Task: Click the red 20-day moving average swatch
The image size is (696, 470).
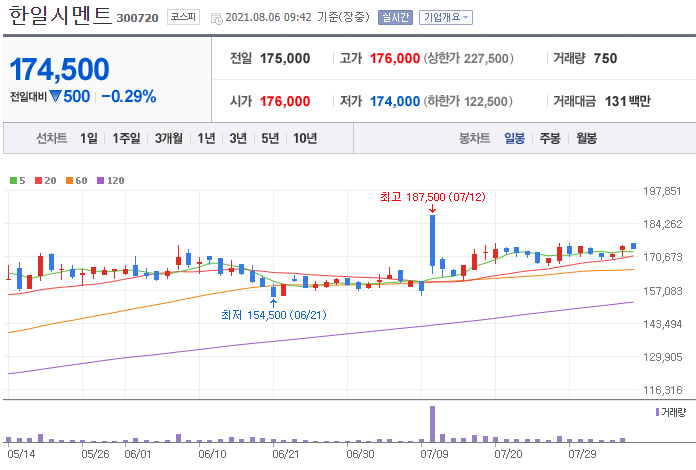Action: click(x=38, y=181)
